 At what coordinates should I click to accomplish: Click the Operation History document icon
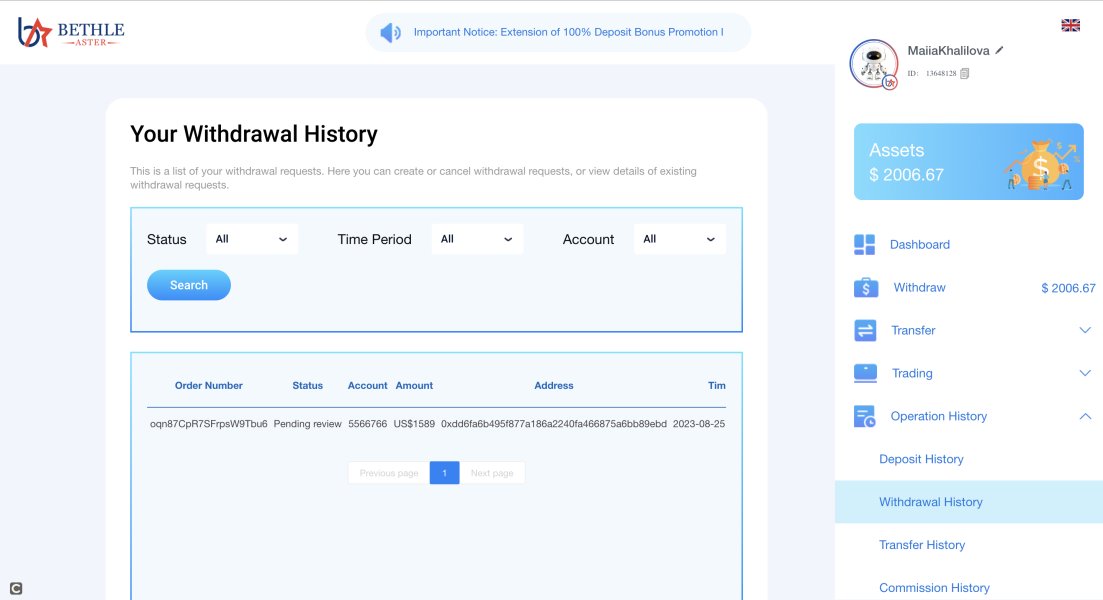pyautogui.click(x=865, y=416)
